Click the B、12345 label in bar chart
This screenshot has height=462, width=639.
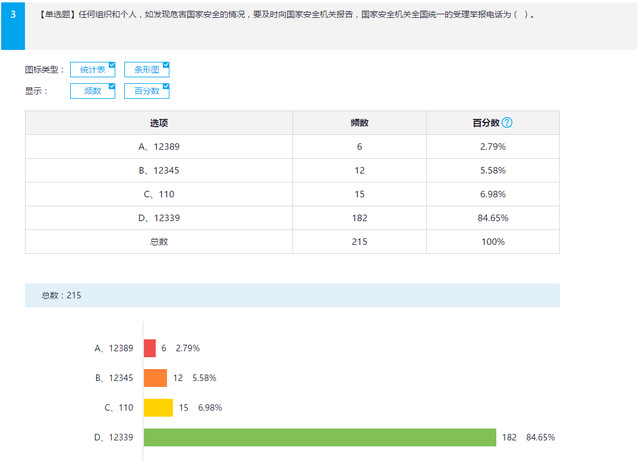[x=114, y=378]
